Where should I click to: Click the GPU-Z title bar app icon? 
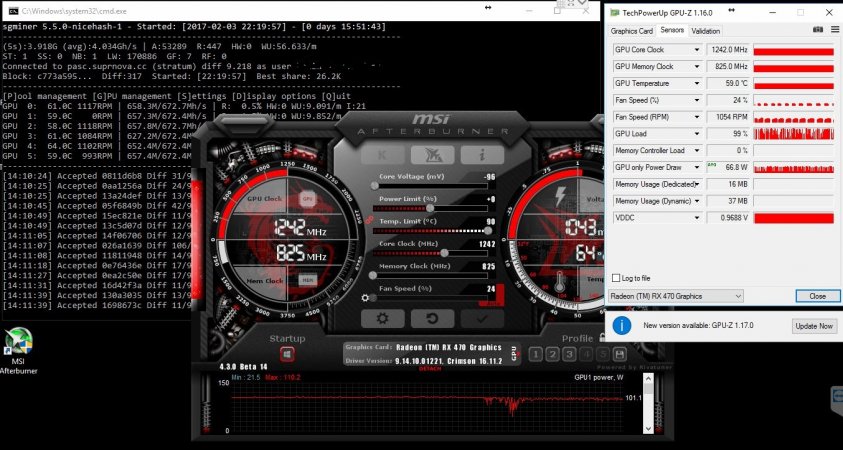click(614, 12)
